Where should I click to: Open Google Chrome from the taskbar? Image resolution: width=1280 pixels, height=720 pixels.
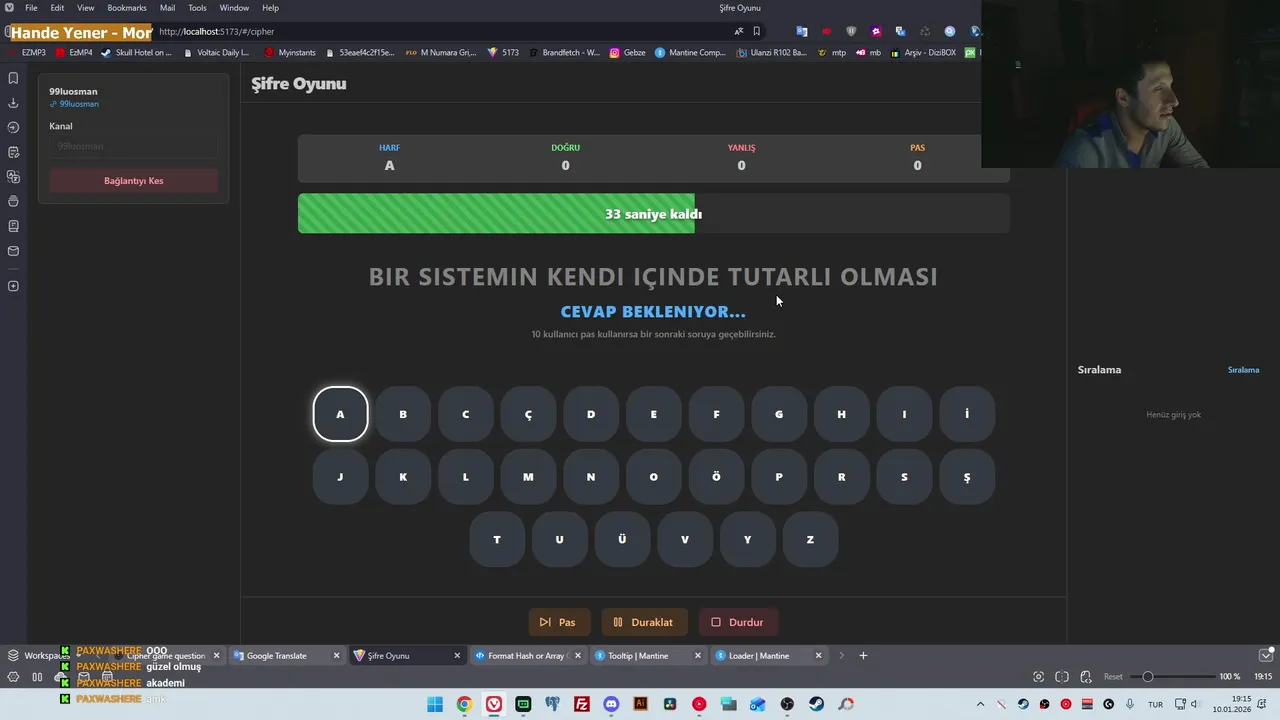[464, 704]
